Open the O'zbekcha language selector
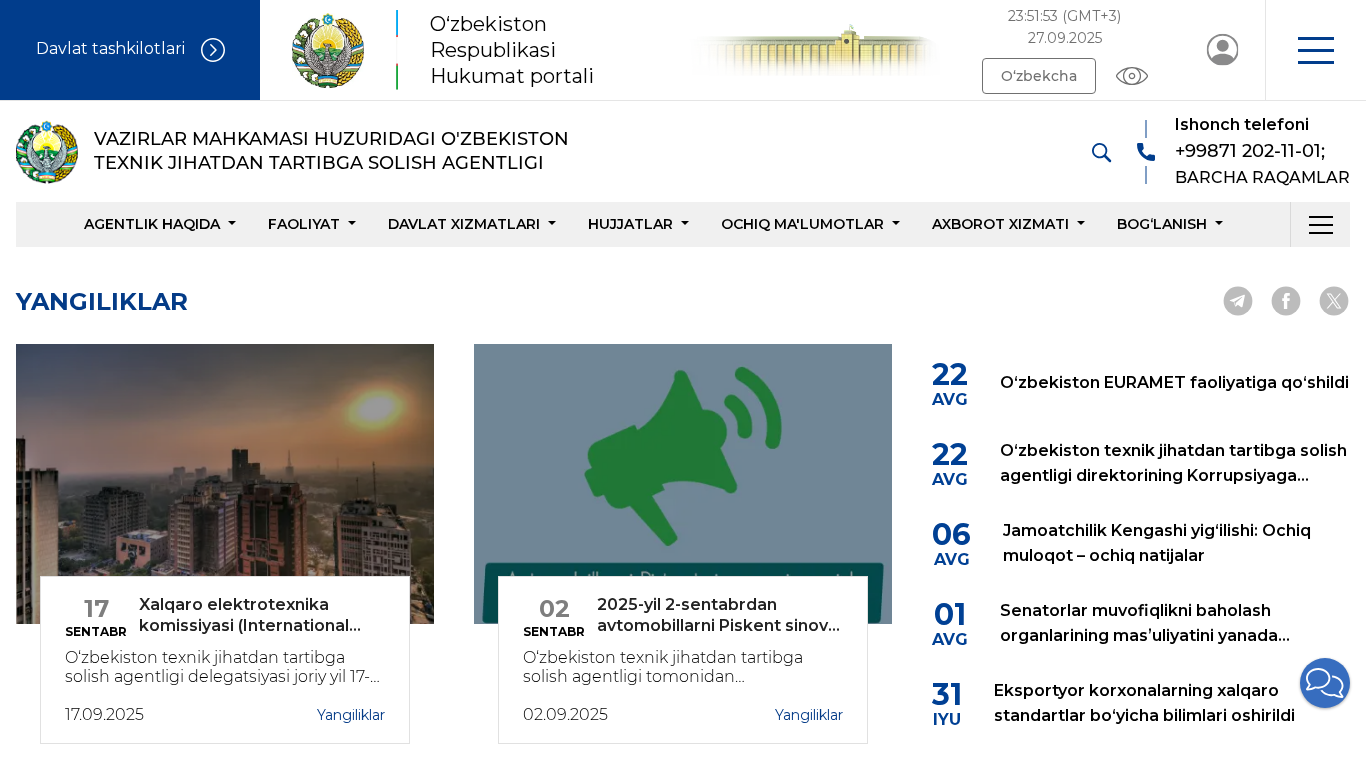The image size is (1366, 768). tap(1038, 76)
